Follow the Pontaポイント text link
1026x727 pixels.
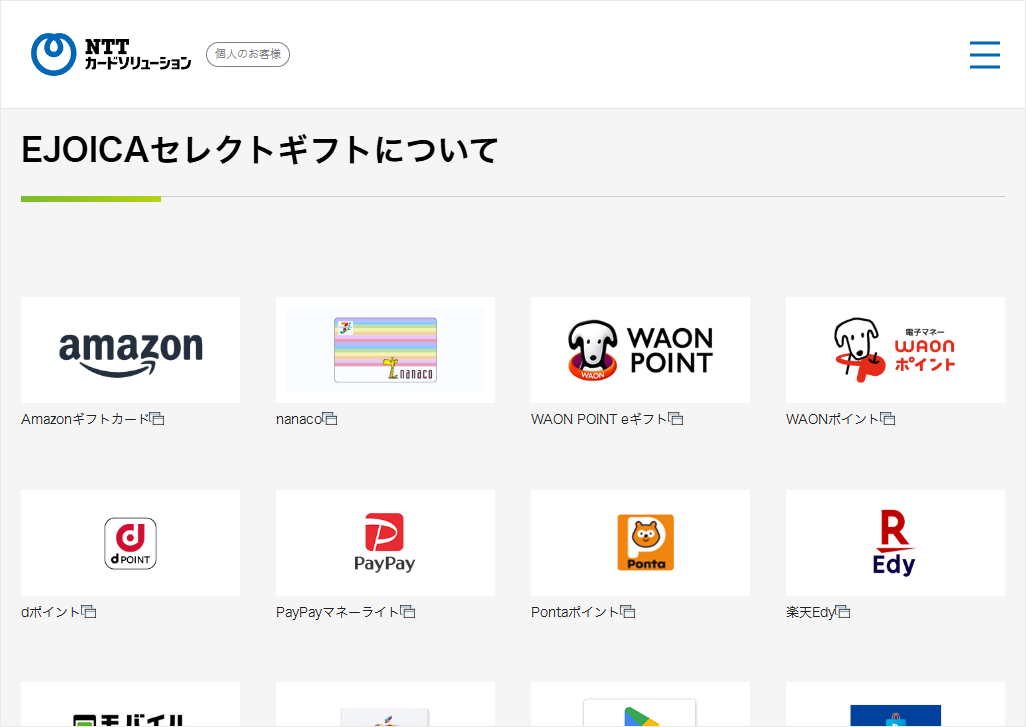pos(576,612)
